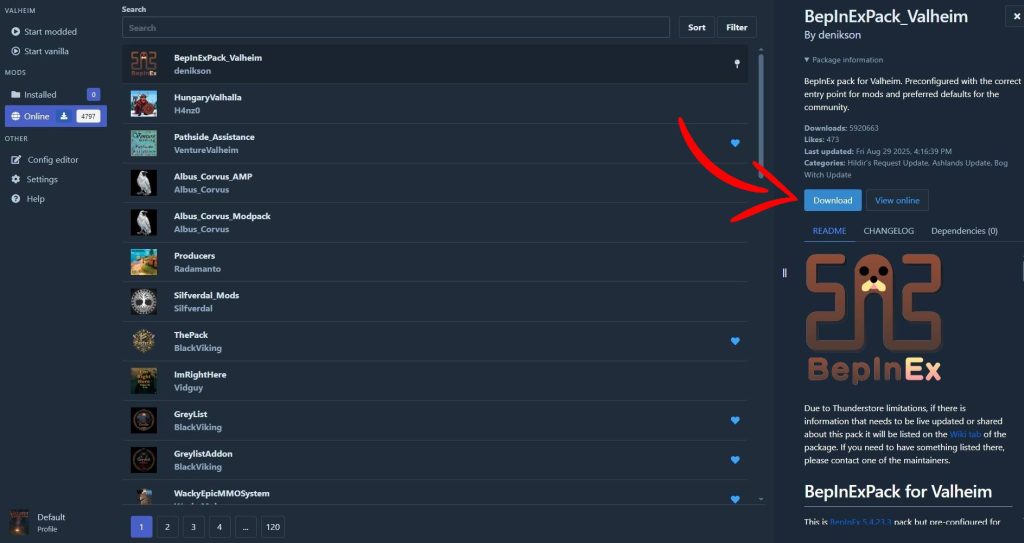Click the Installed count badge 0
The width and height of the screenshot is (1024, 543).
coord(93,95)
